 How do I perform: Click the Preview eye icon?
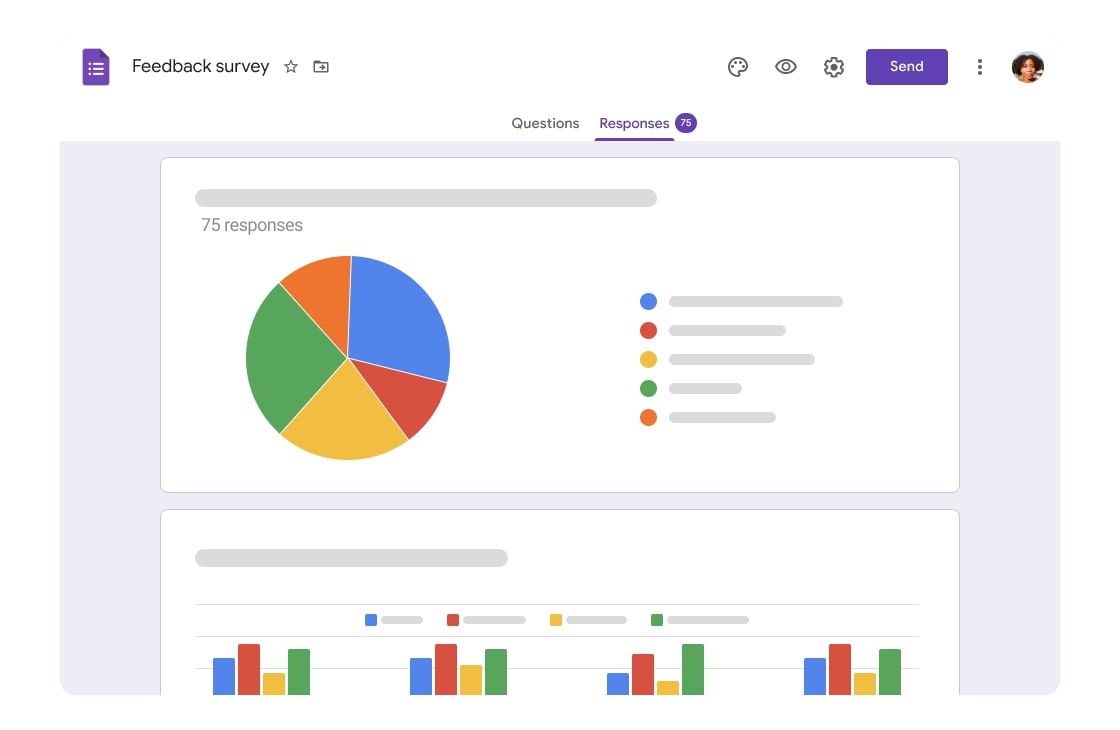pyautogui.click(x=786, y=66)
